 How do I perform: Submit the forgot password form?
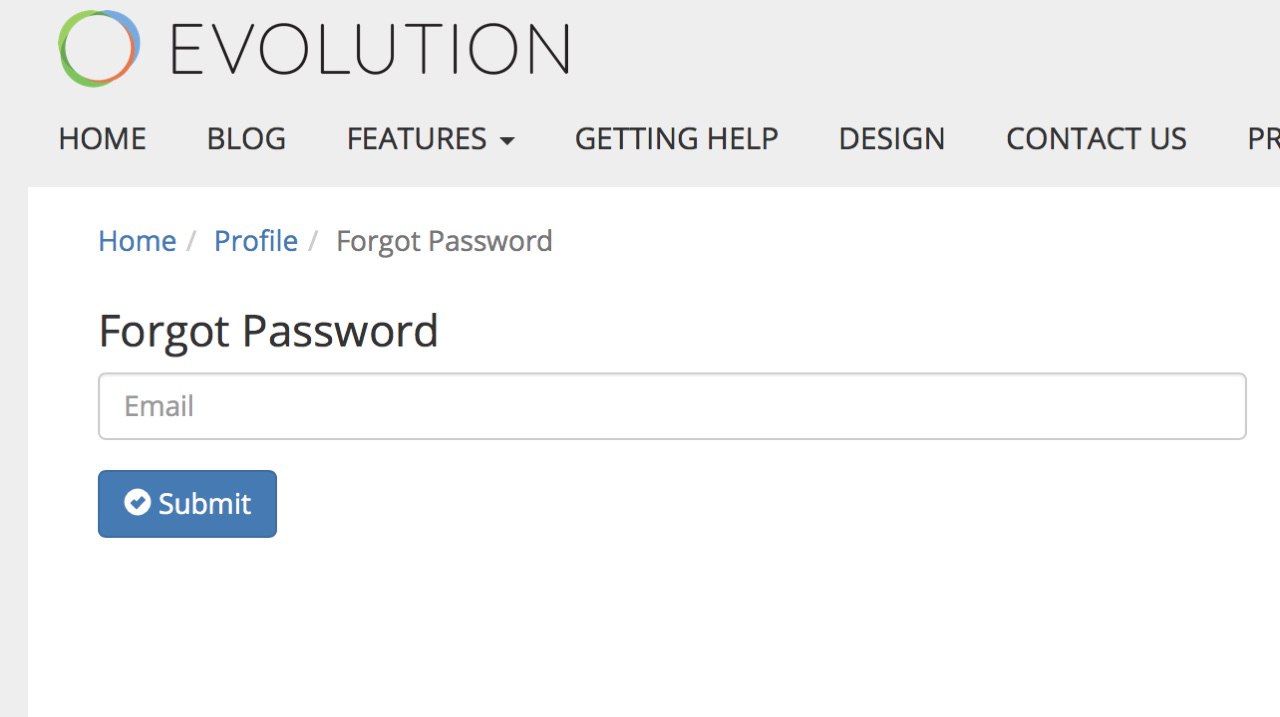pos(187,504)
